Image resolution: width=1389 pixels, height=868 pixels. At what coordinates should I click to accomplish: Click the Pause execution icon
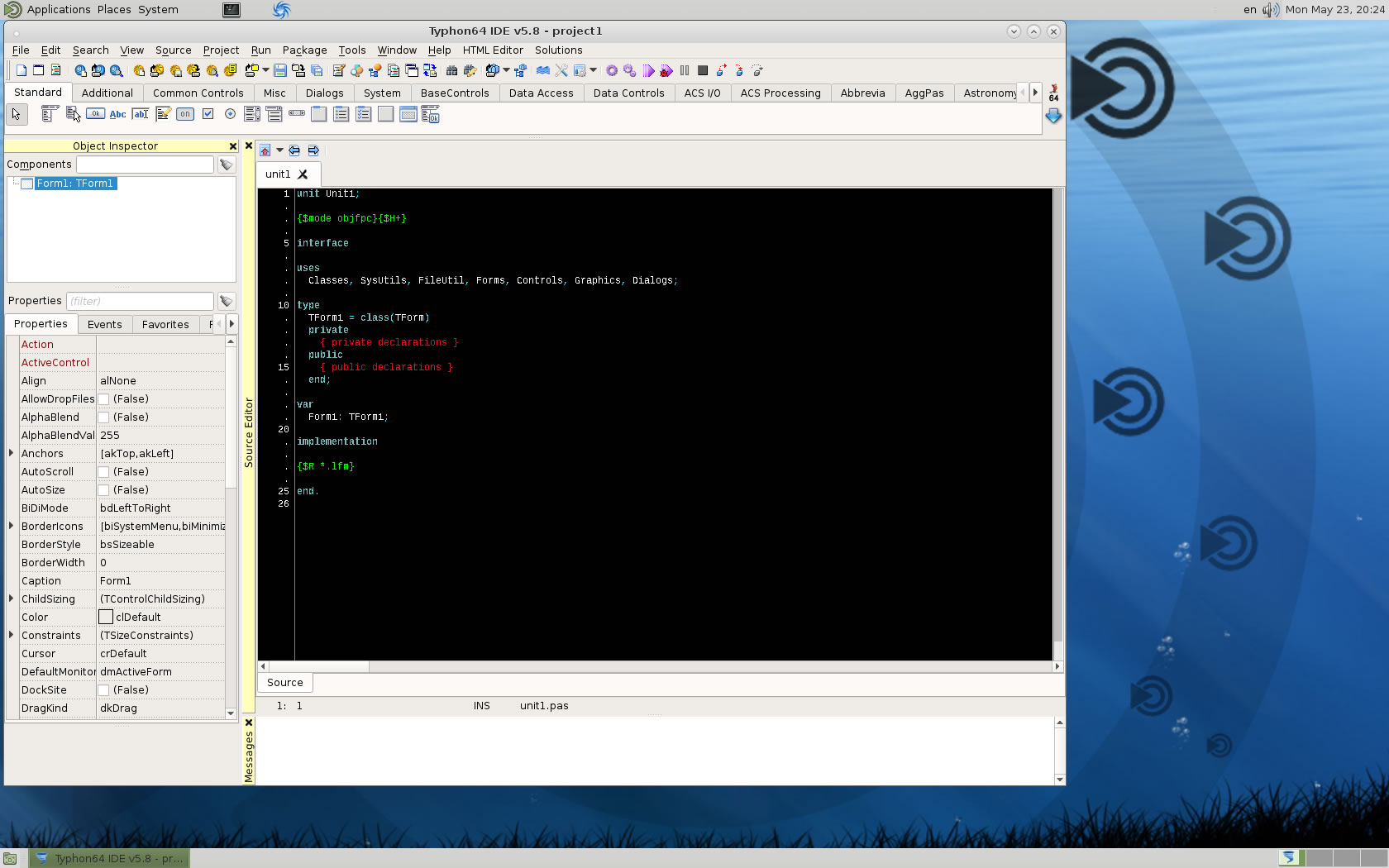[685, 70]
